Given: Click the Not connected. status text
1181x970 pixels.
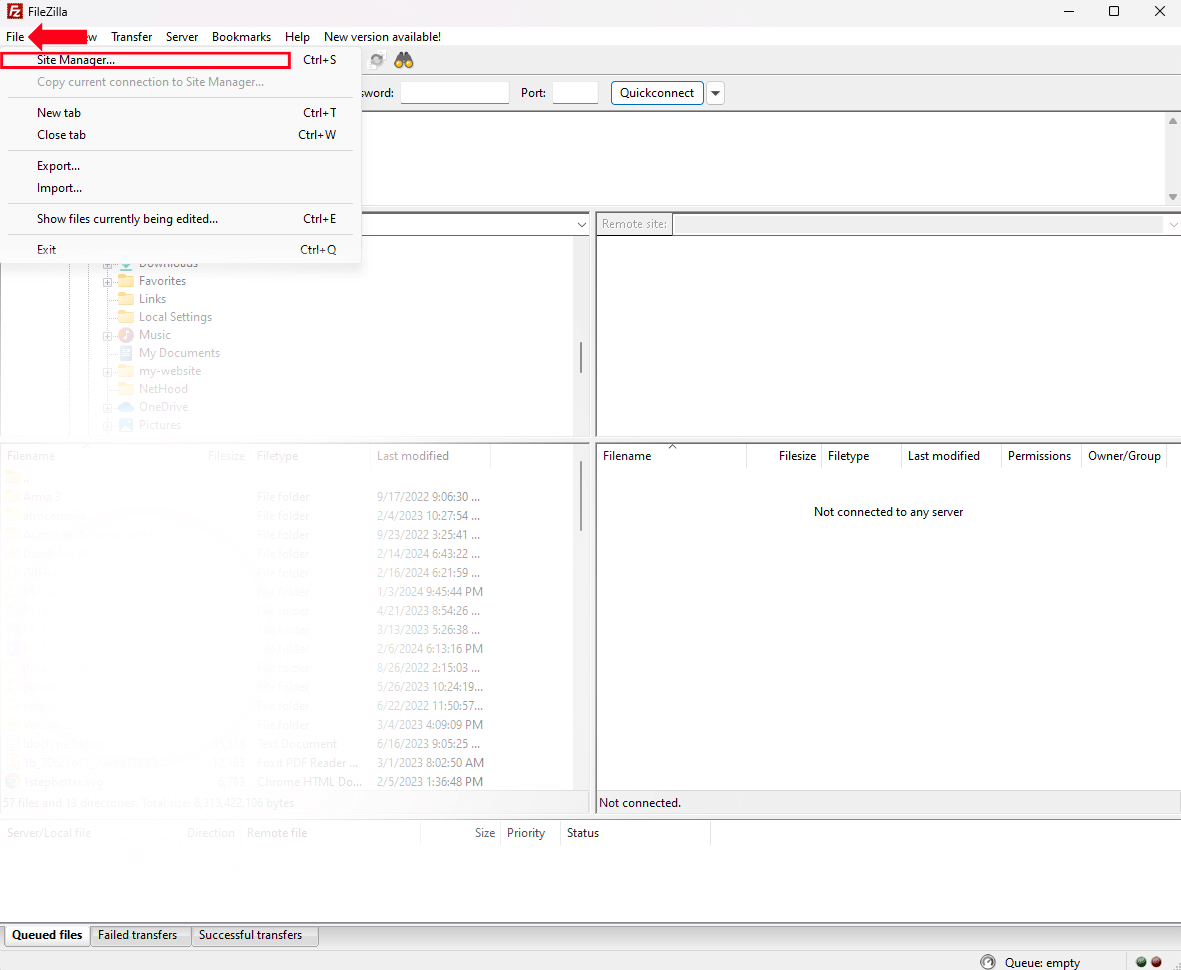Looking at the screenshot, I should coord(640,804).
